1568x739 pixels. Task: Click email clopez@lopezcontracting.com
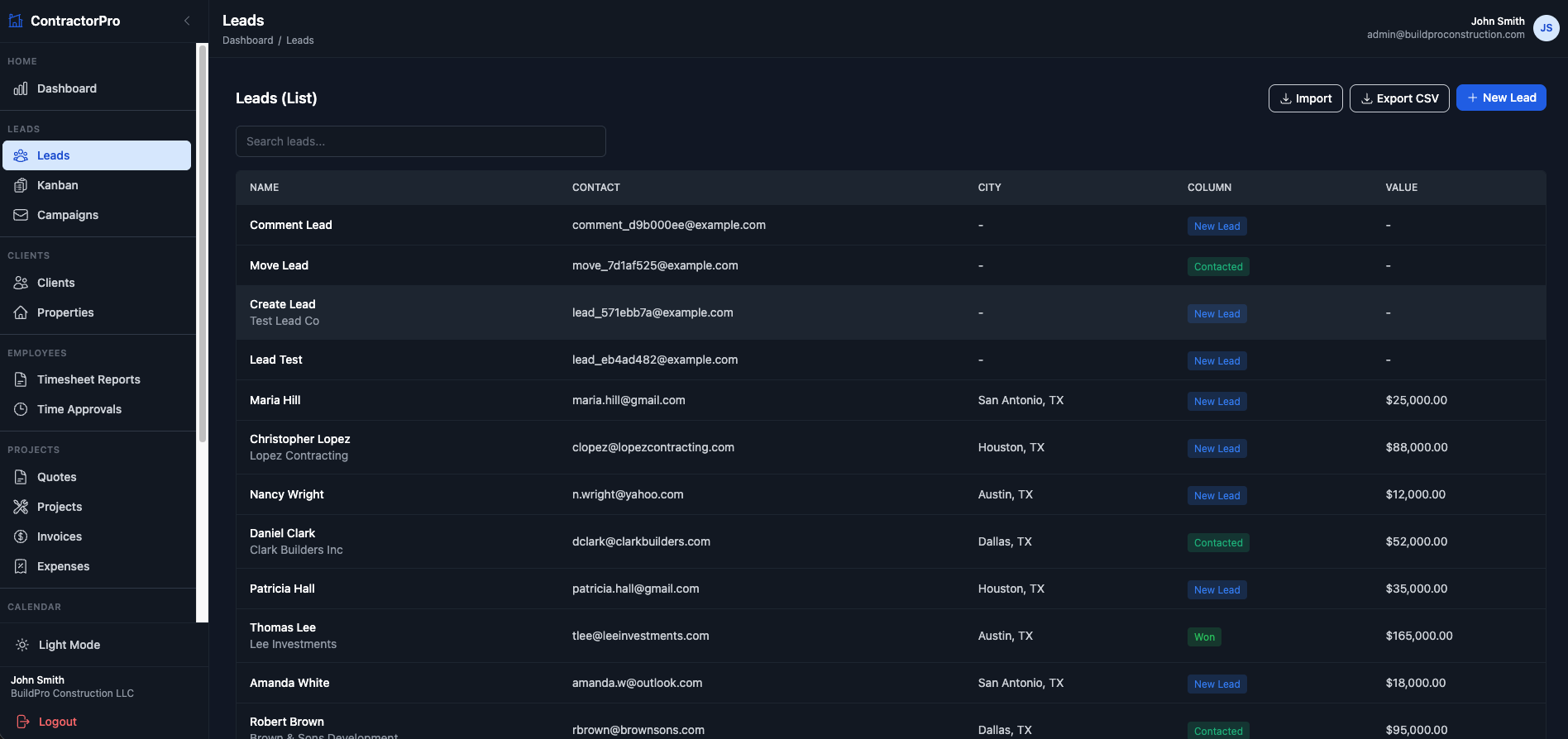click(653, 447)
